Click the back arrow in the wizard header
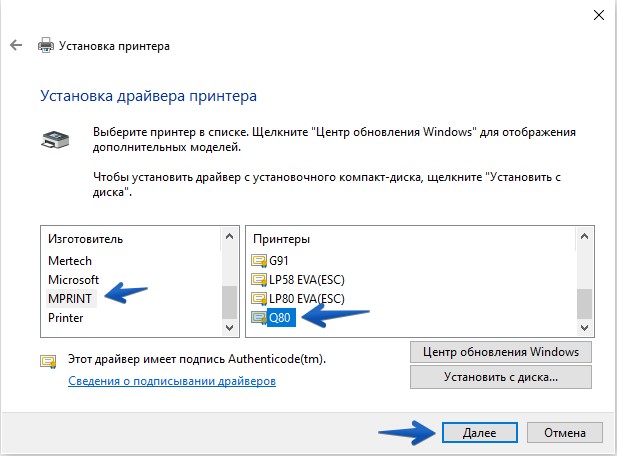Screen dimensions: 617x456 [15, 46]
